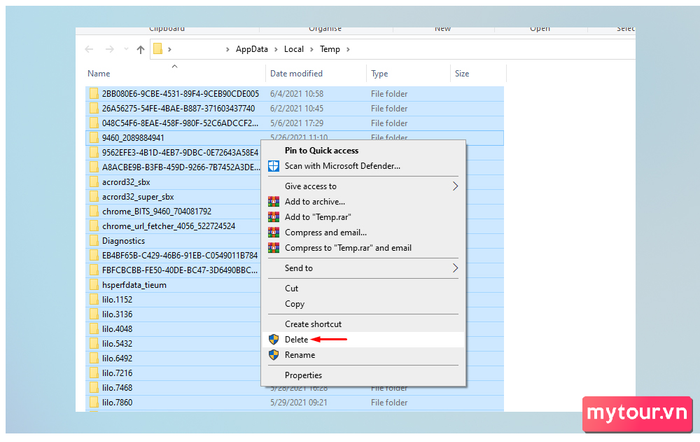Image resolution: width=700 pixels, height=442 pixels.
Task: Choose Add to archive option
Action: pos(315,202)
